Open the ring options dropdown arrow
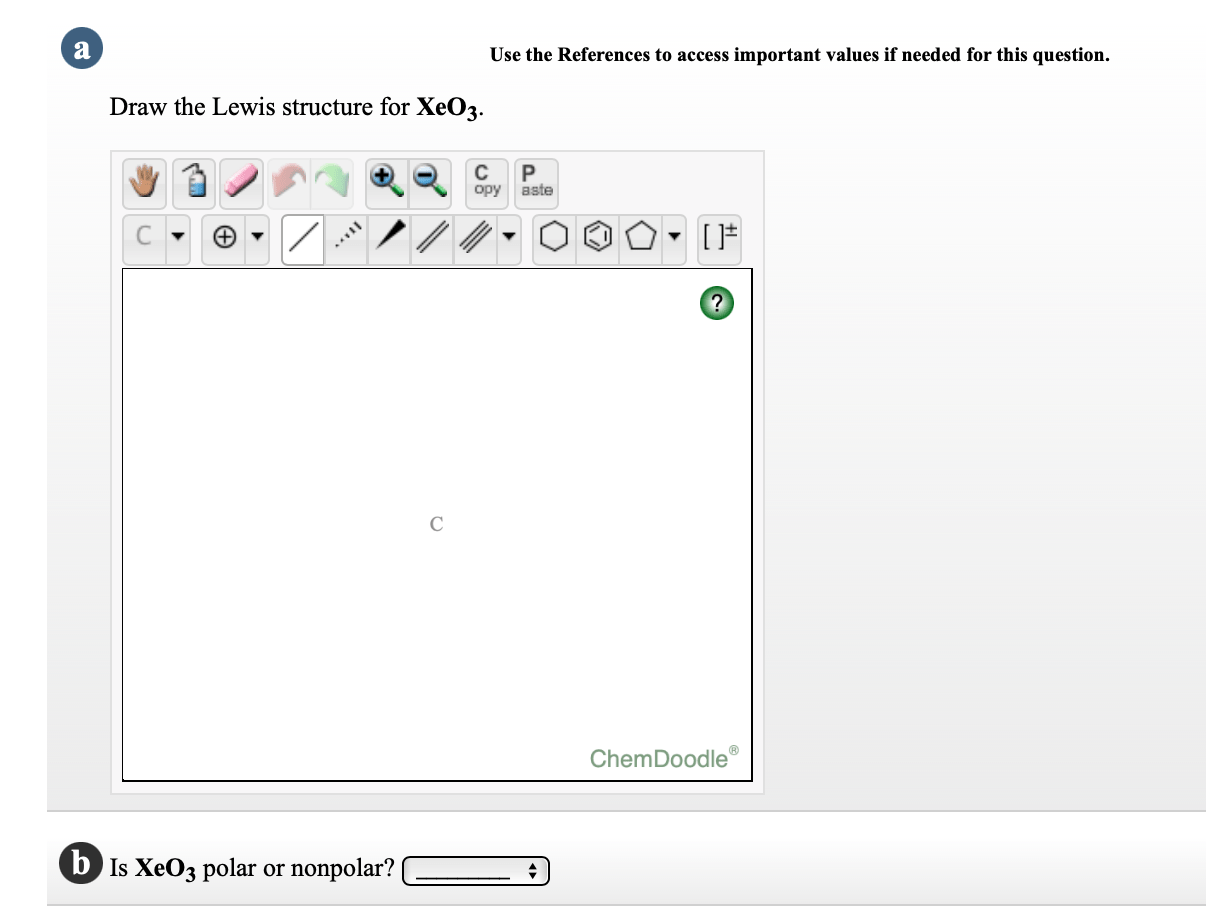This screenshot has width=1206, height=920. tap(674, 240)
